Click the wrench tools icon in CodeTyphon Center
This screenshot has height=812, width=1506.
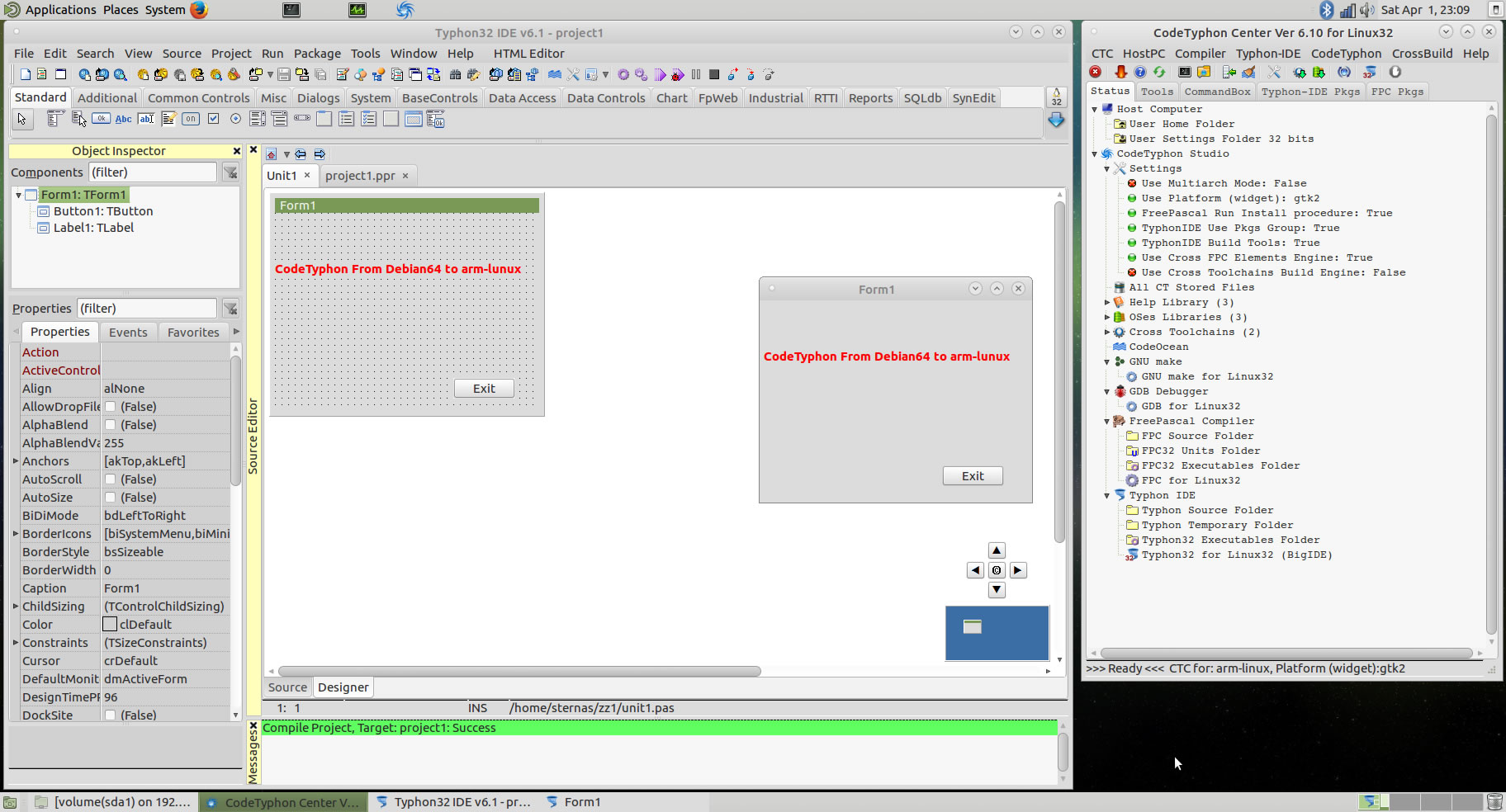[x=1274, y=72]
